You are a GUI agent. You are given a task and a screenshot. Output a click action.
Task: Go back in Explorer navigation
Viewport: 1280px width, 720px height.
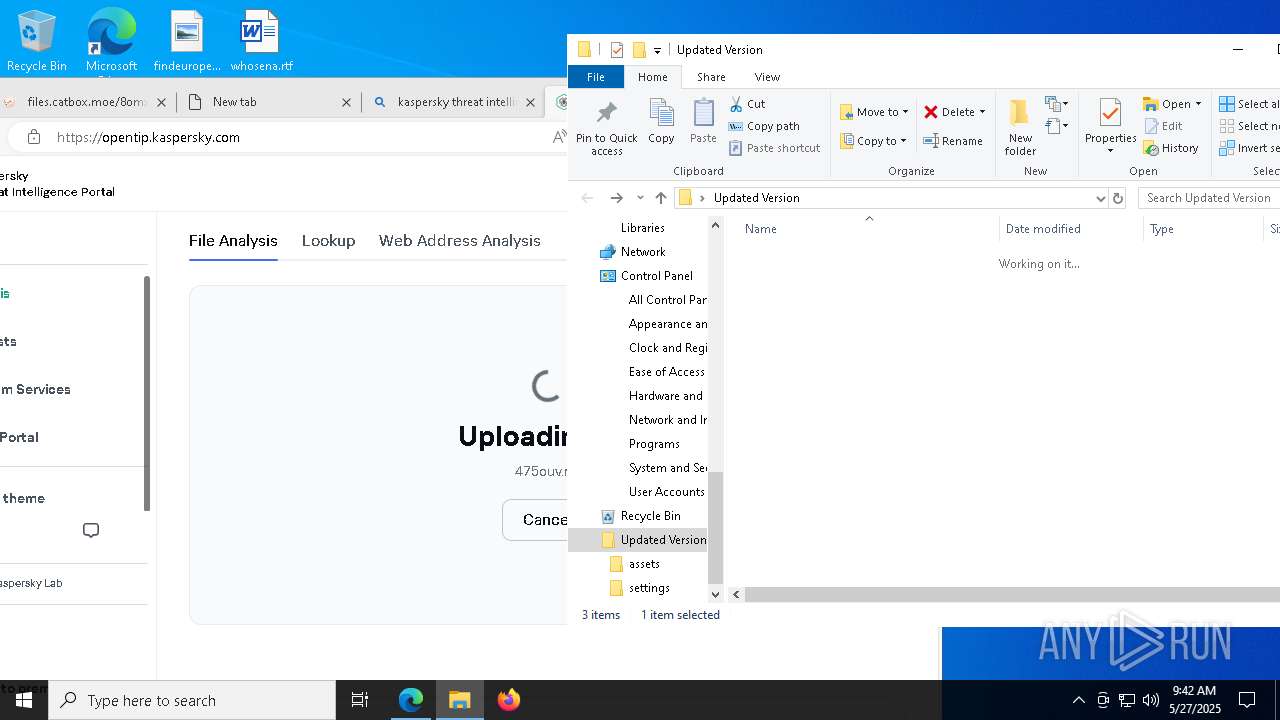pos(587,198)
